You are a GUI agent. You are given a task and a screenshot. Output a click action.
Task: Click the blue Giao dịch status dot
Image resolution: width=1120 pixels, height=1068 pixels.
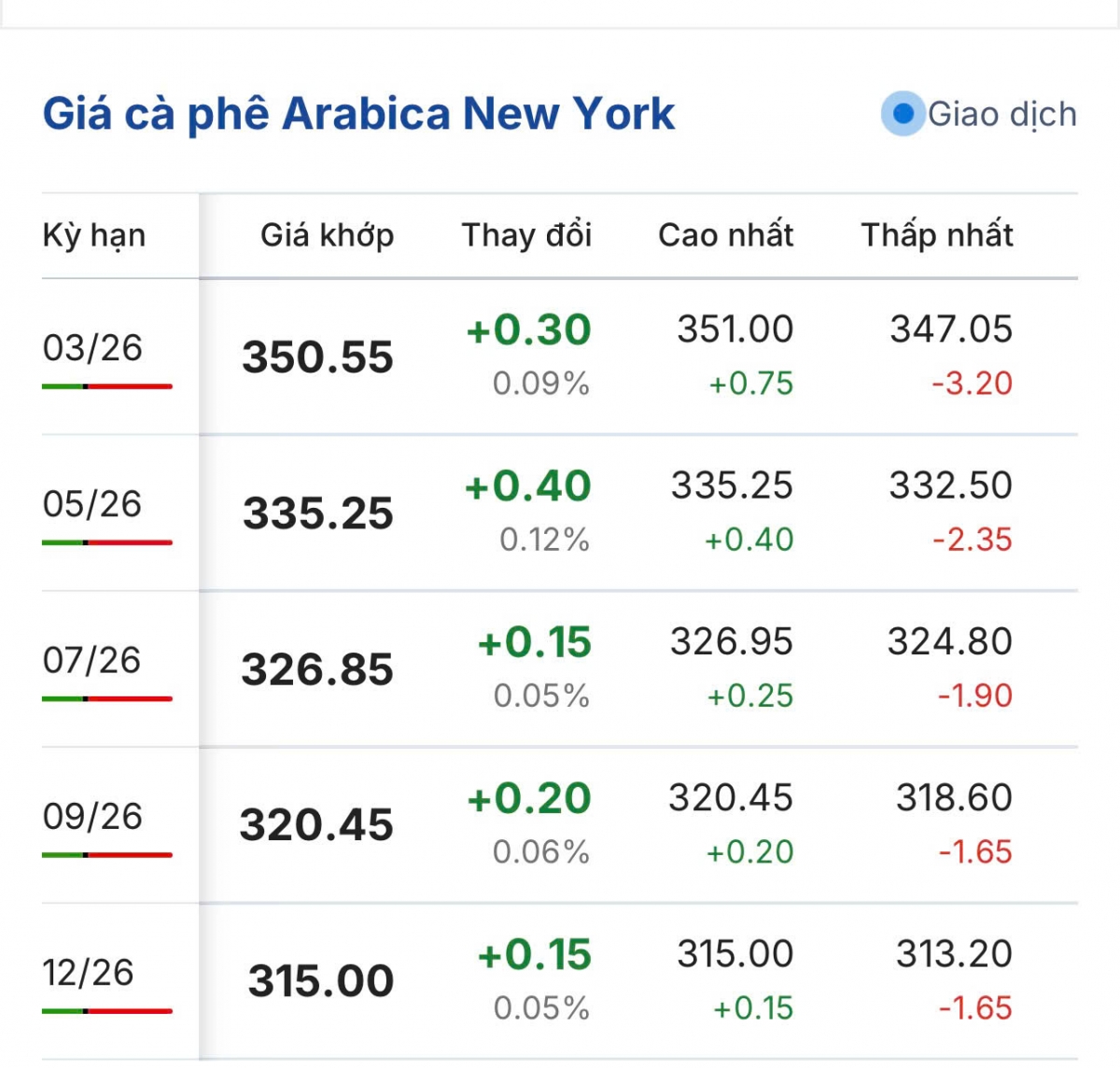(903, 114)
